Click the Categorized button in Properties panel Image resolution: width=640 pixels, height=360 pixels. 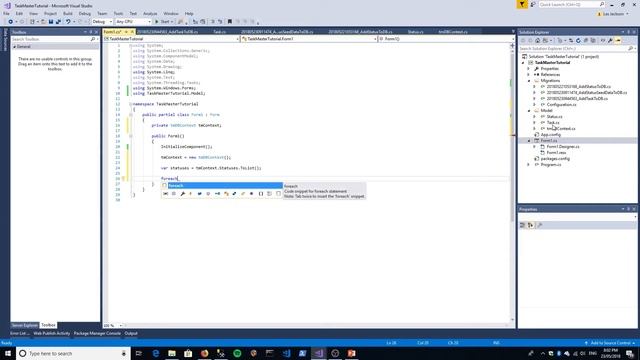(522, 225)
